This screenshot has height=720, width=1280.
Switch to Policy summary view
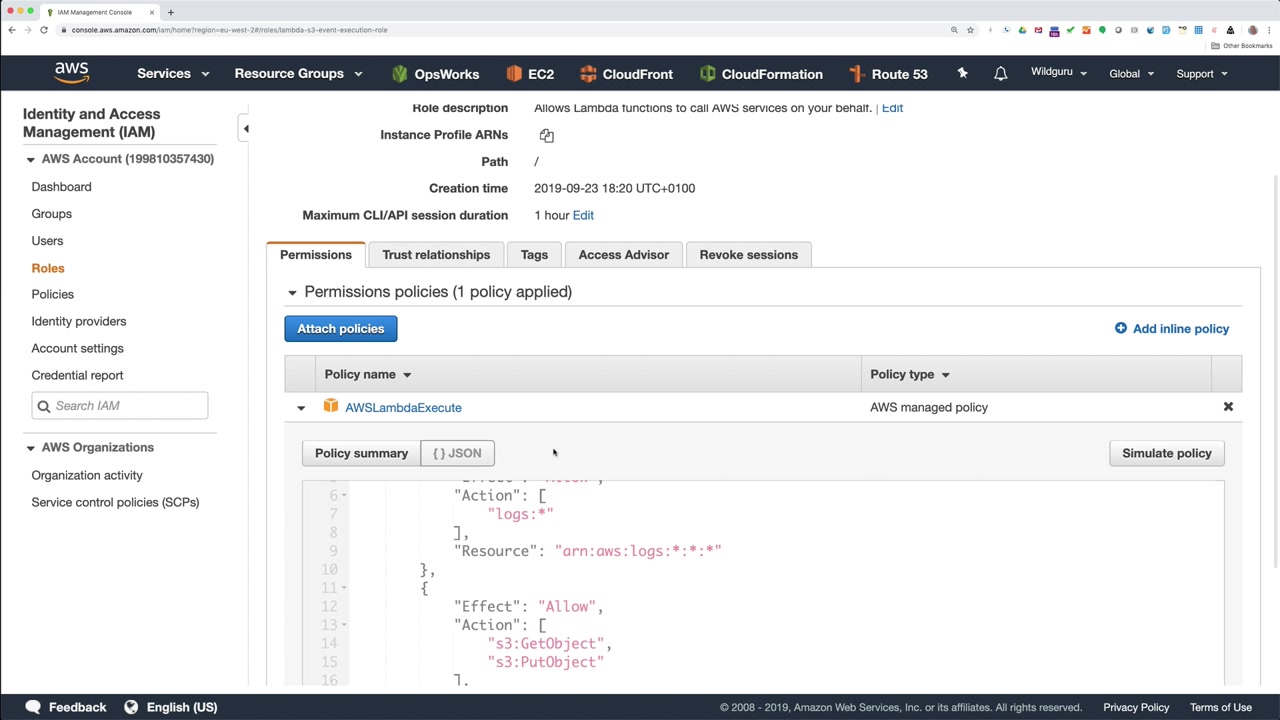click(361, 453)
